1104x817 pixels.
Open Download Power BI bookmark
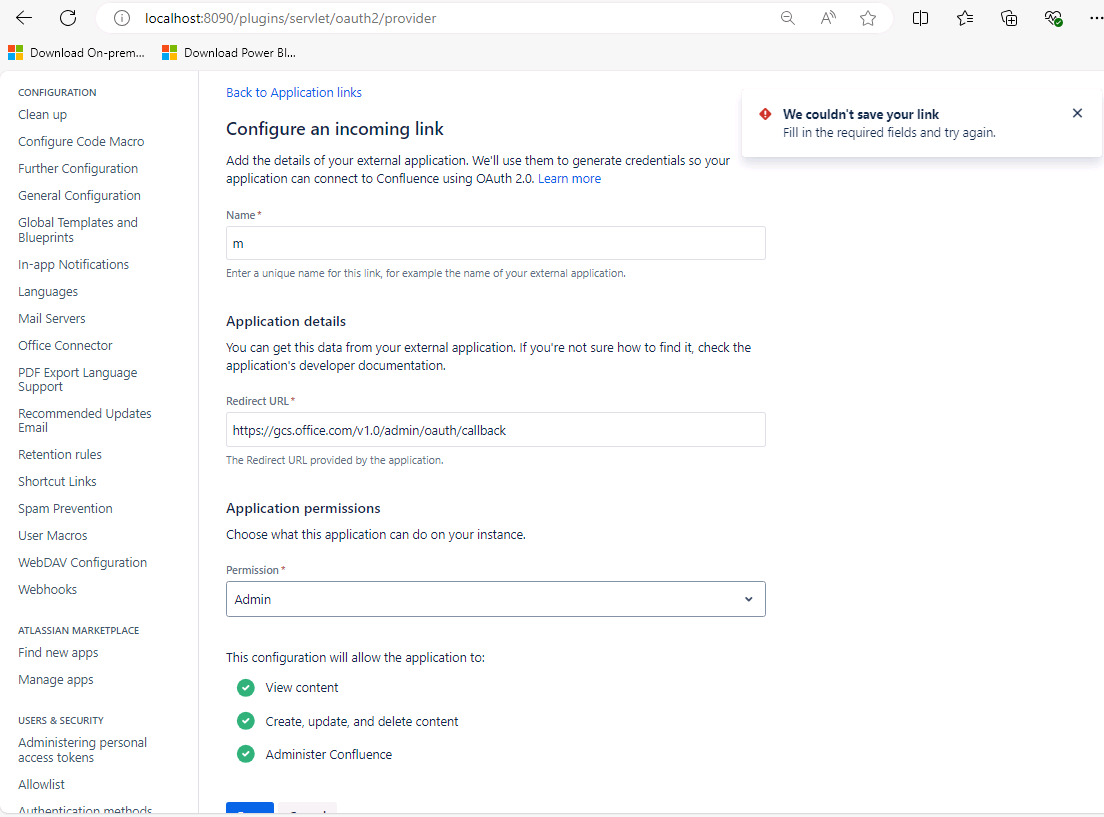pyautogui.click(x=230, y=53)
